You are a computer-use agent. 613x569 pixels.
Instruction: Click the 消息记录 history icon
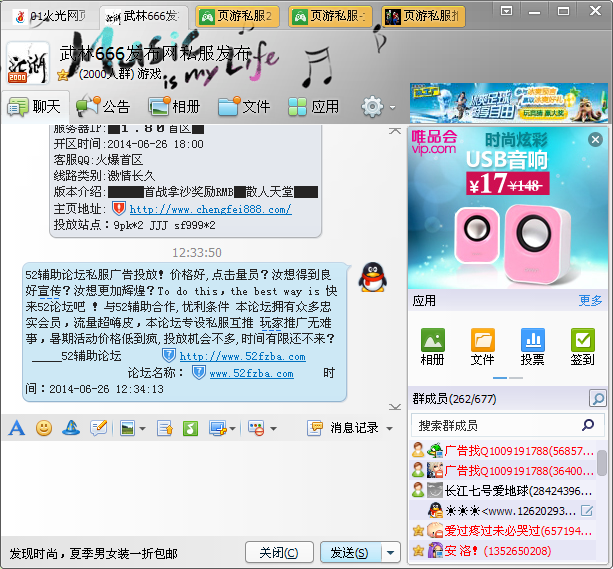[315, 428]
